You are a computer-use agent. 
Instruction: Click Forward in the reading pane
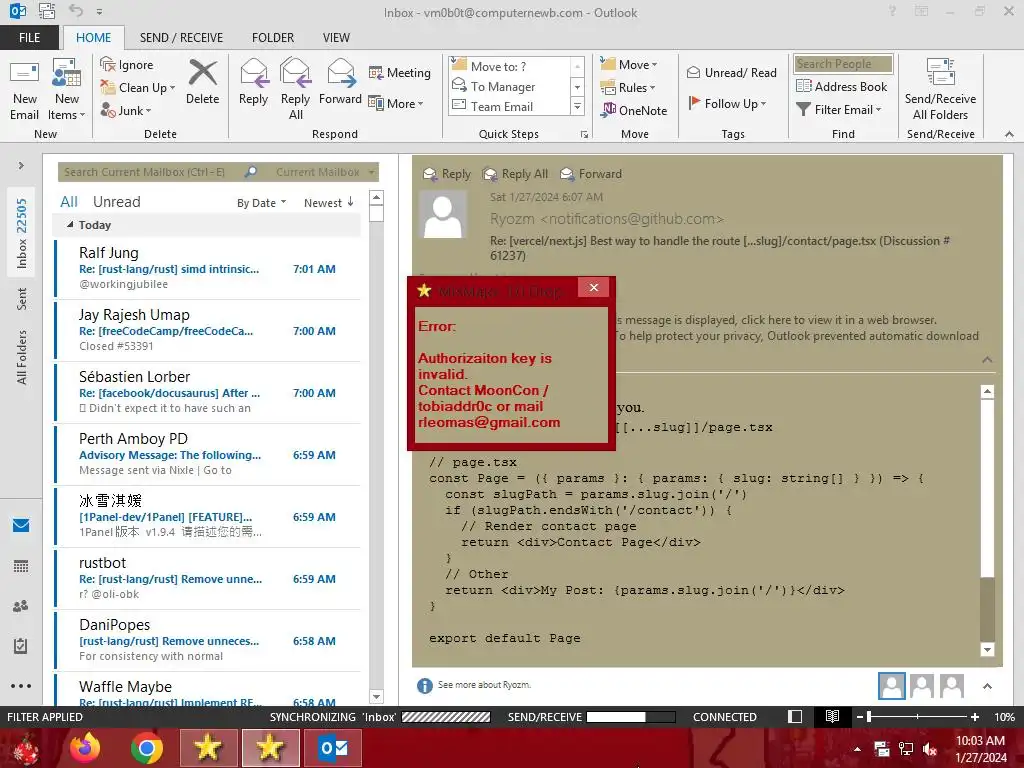pos(591,174)
